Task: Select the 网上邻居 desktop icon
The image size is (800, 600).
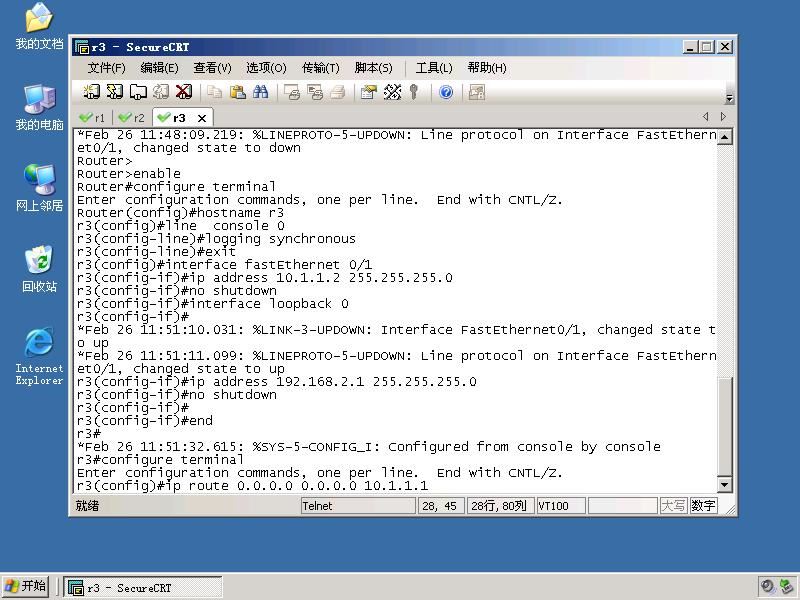Action: point(39,188)
